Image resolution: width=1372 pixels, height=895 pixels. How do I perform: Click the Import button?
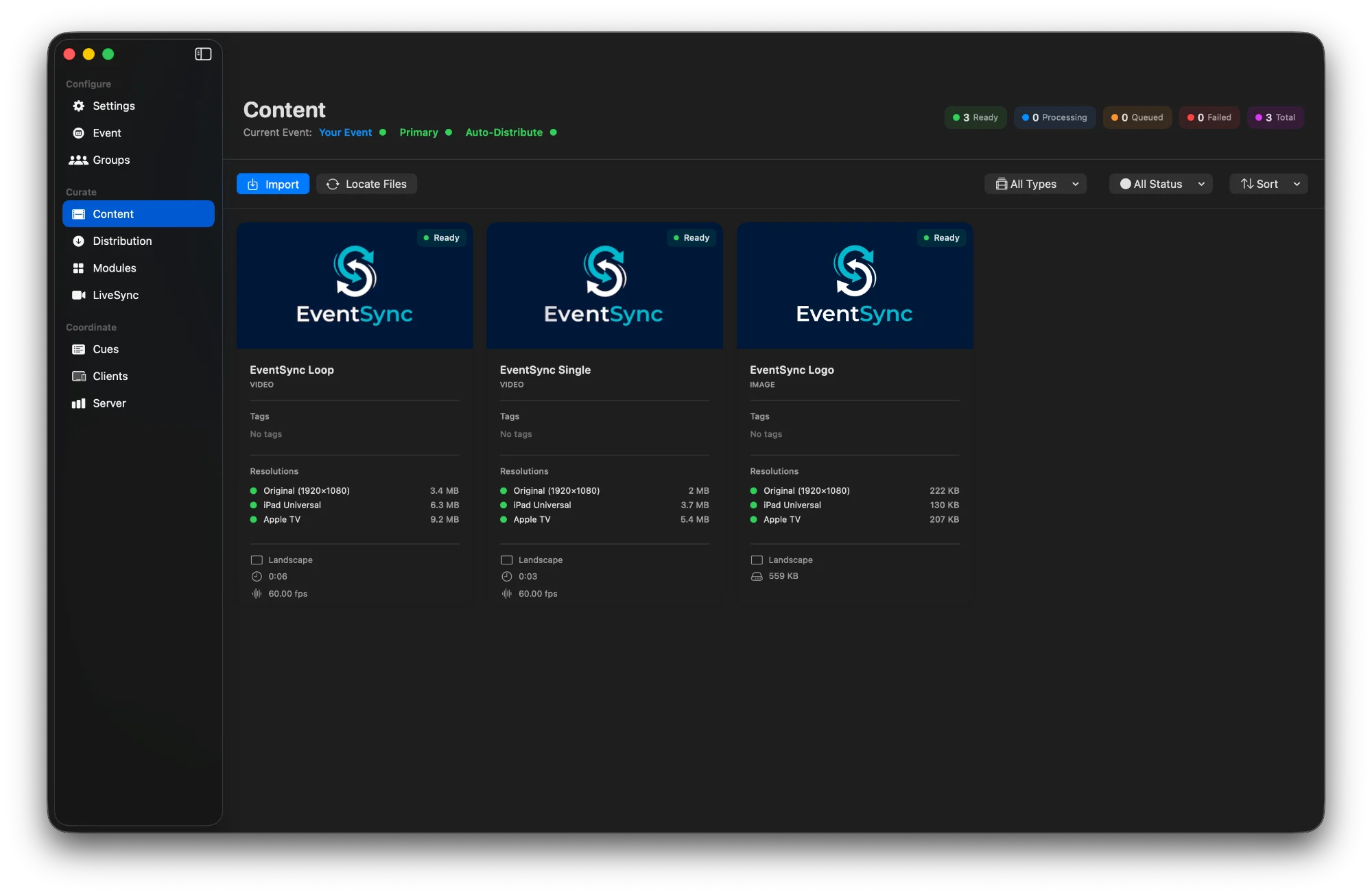272,184
